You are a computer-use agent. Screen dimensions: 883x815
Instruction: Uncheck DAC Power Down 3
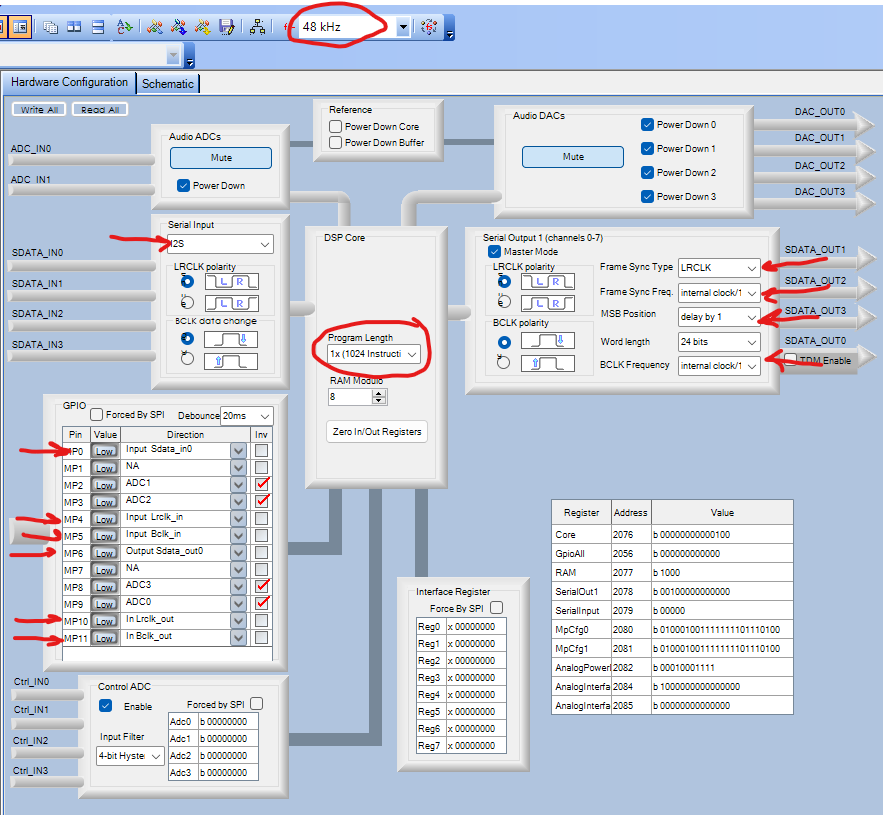click(648, 196)
